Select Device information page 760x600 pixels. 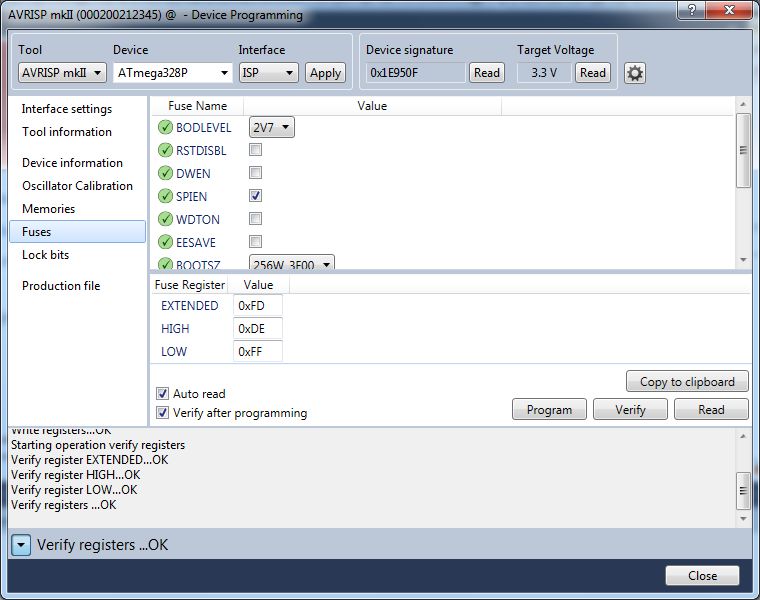(72, 163)
